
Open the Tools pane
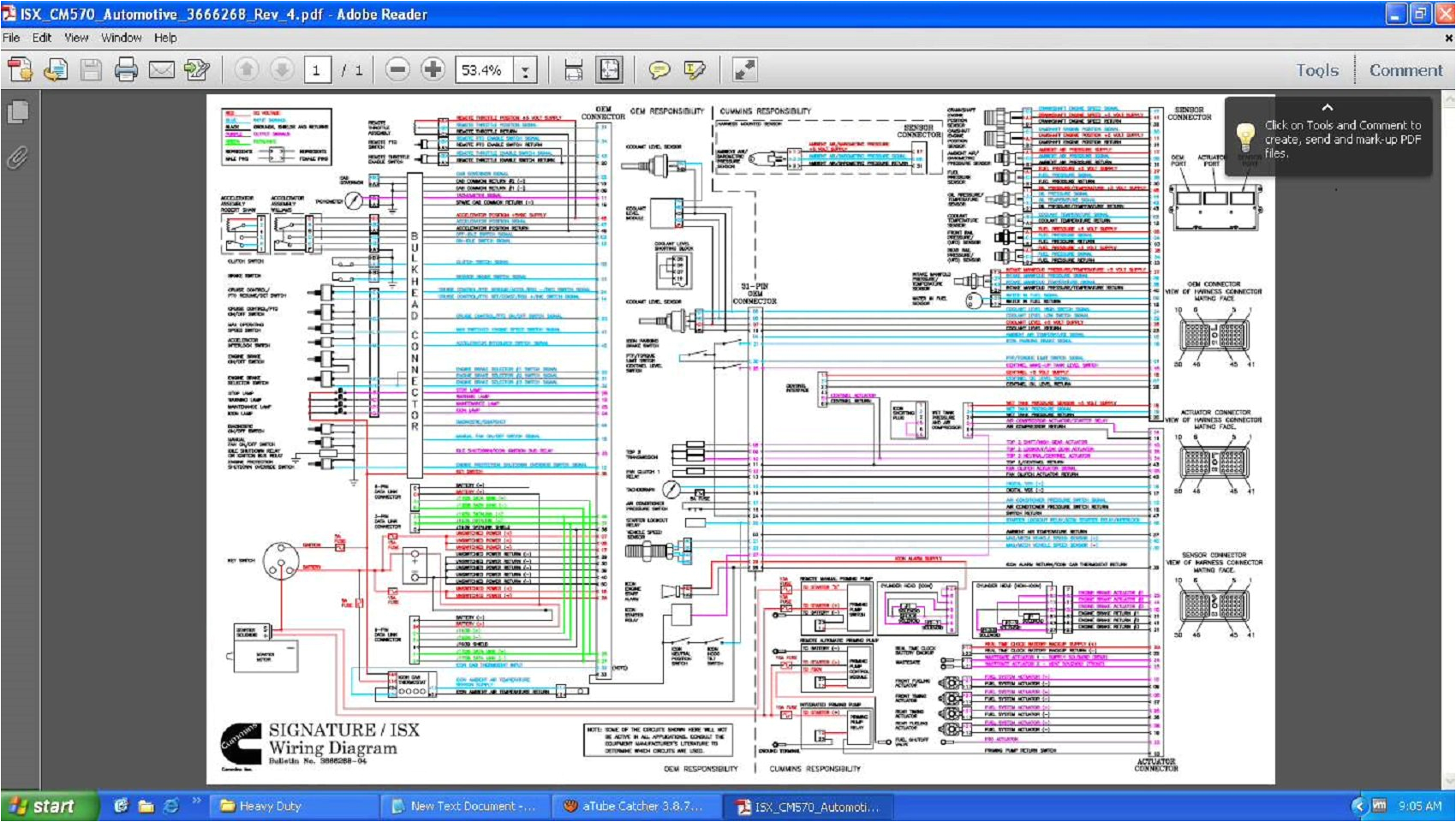pos(1316,70)
